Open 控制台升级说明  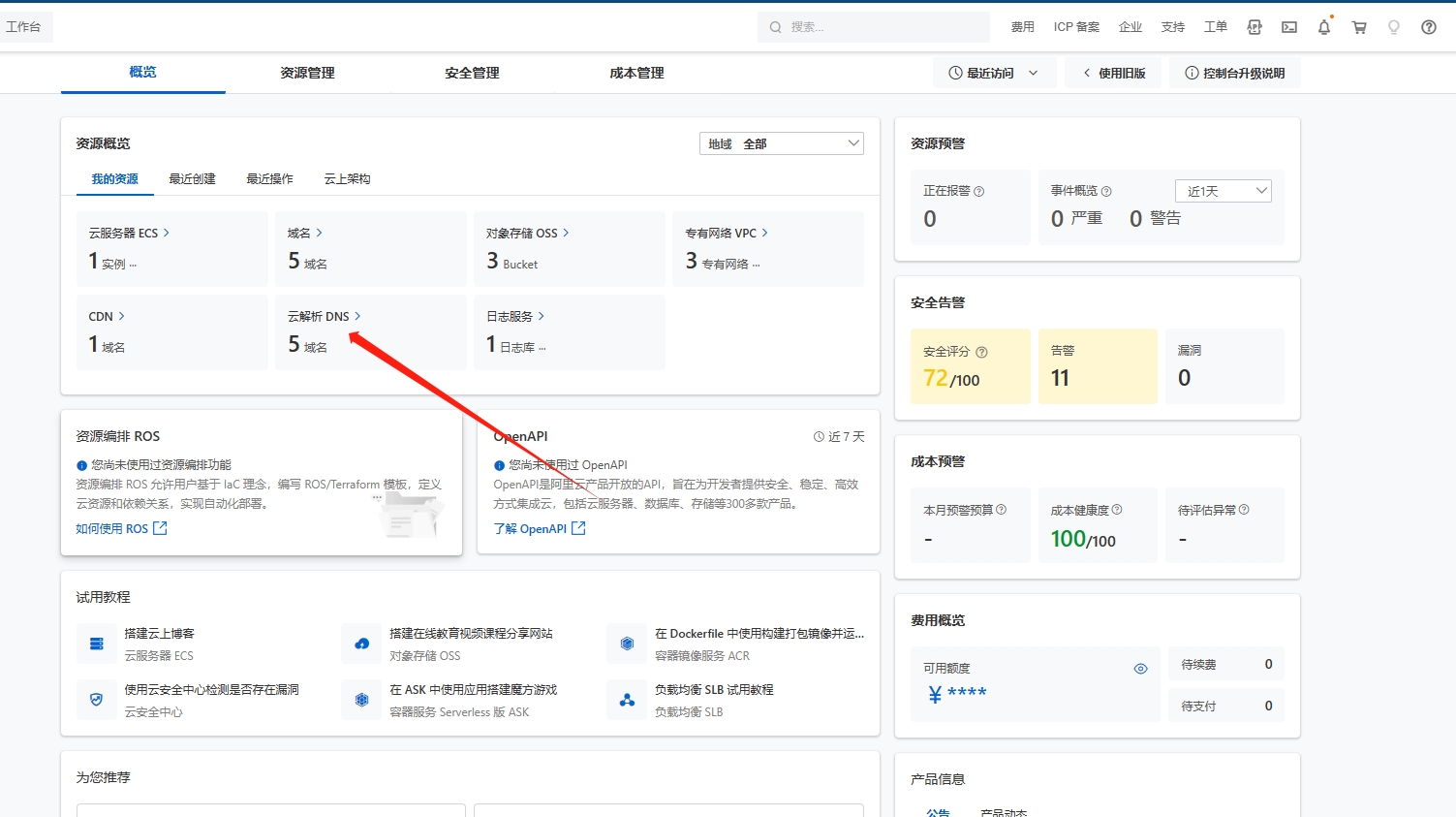(x=1235, y=73)
